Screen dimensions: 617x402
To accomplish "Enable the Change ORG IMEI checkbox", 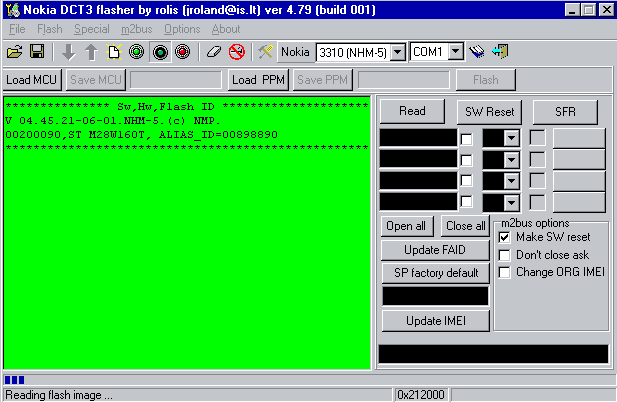I will point(504,272).
